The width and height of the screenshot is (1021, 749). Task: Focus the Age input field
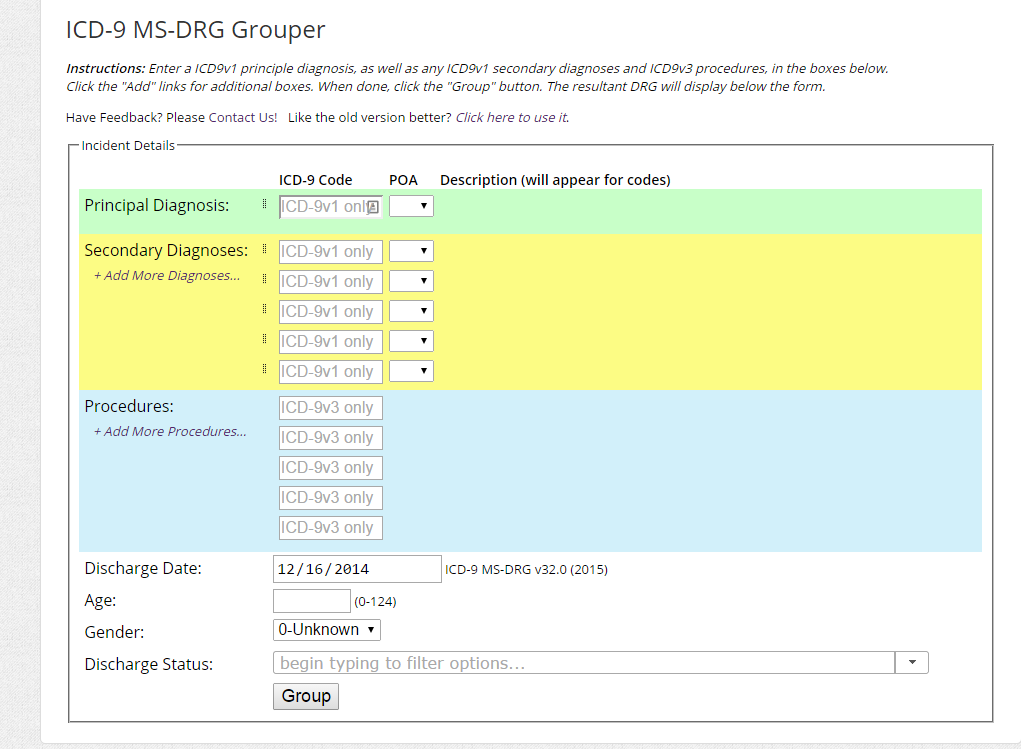311,601
